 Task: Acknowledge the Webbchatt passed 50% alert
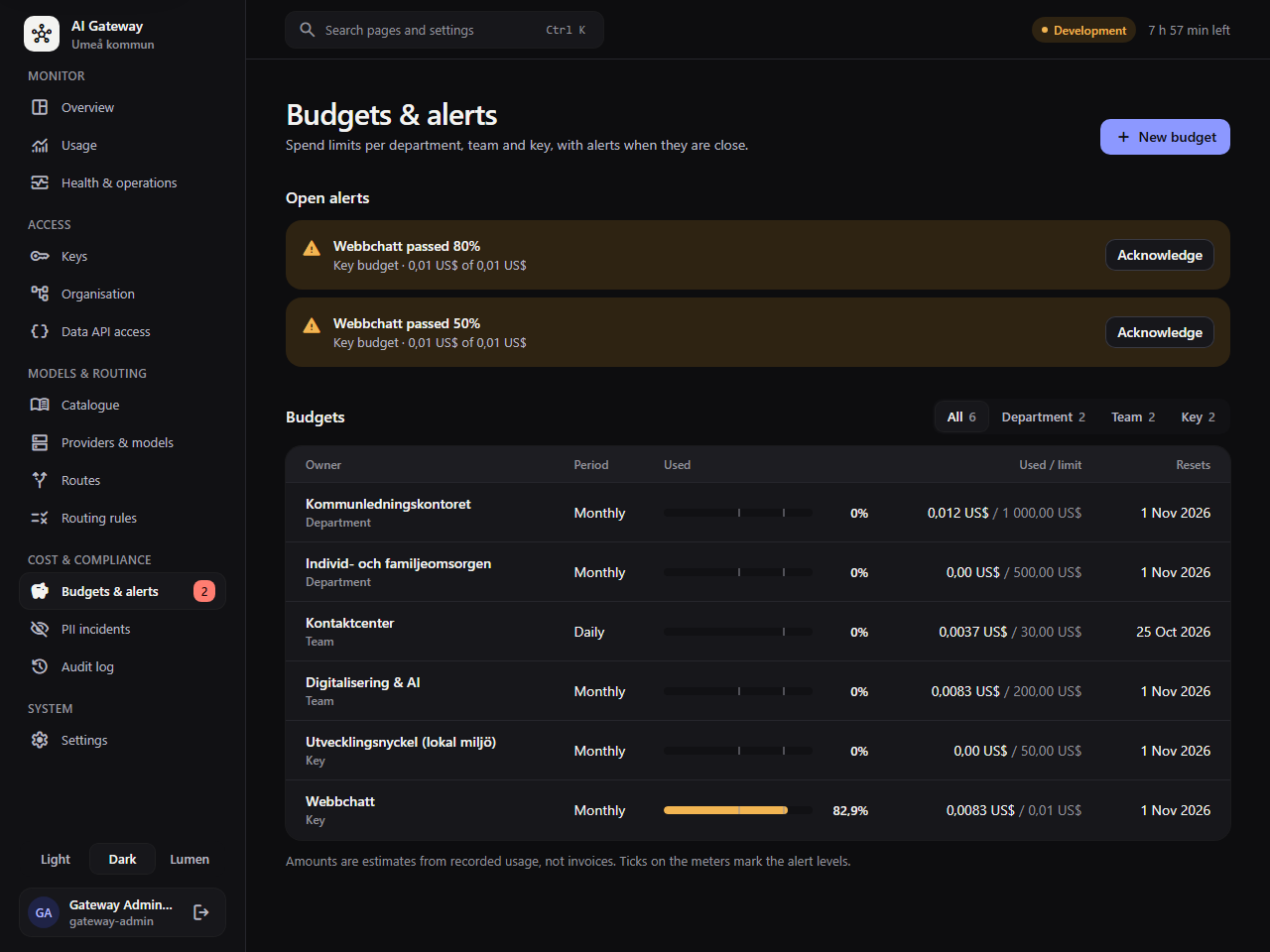[1160, 332]
